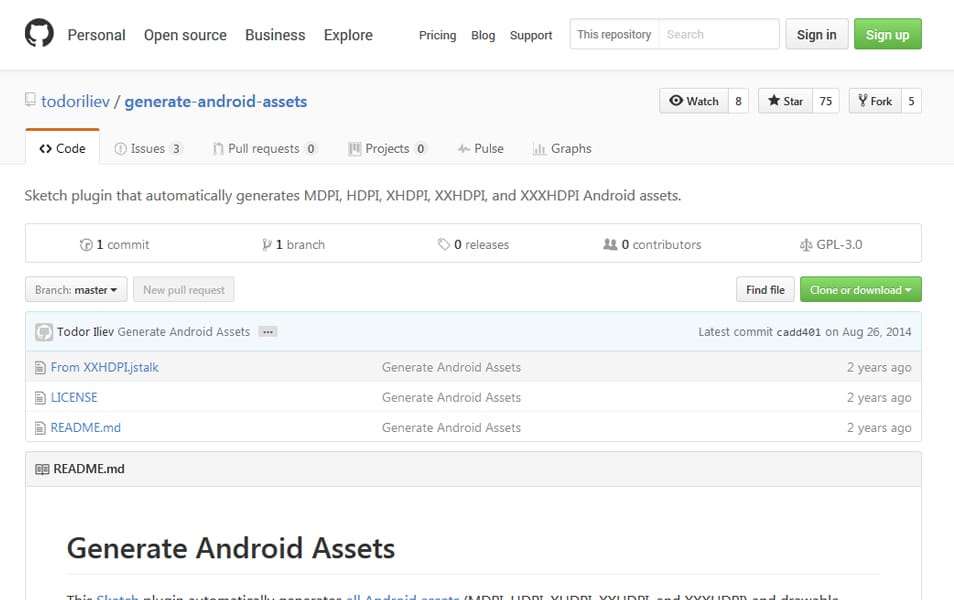Click the repository description text

pyautogui.click(x=353, y=195)
